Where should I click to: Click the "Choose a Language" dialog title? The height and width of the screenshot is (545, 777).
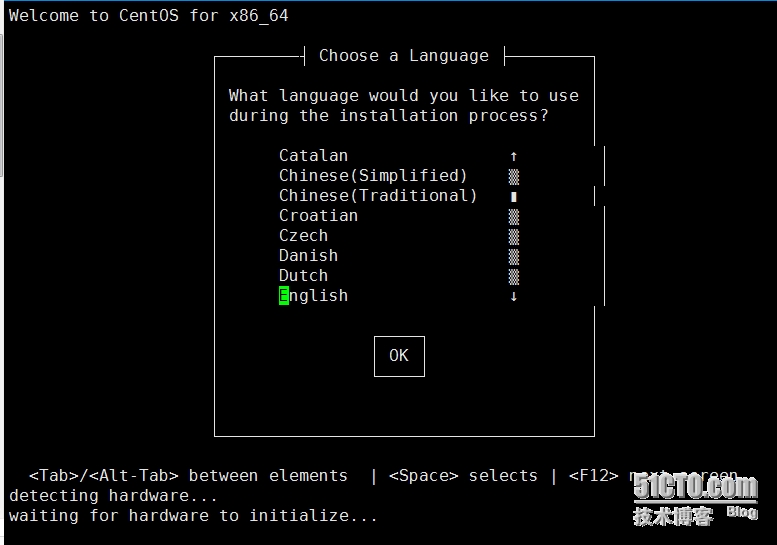[x=404, y=55]
